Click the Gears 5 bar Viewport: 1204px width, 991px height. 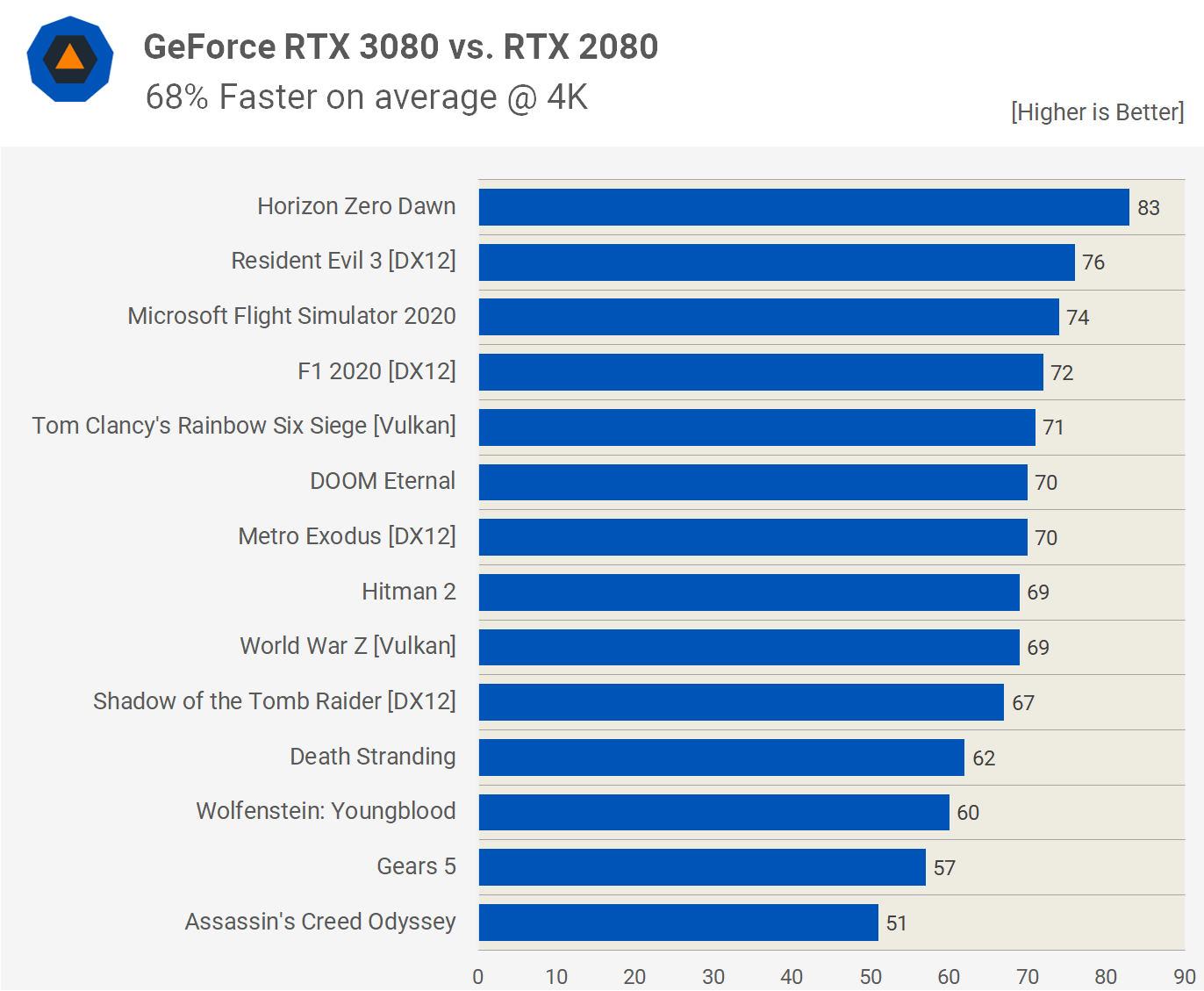[702, 867]
